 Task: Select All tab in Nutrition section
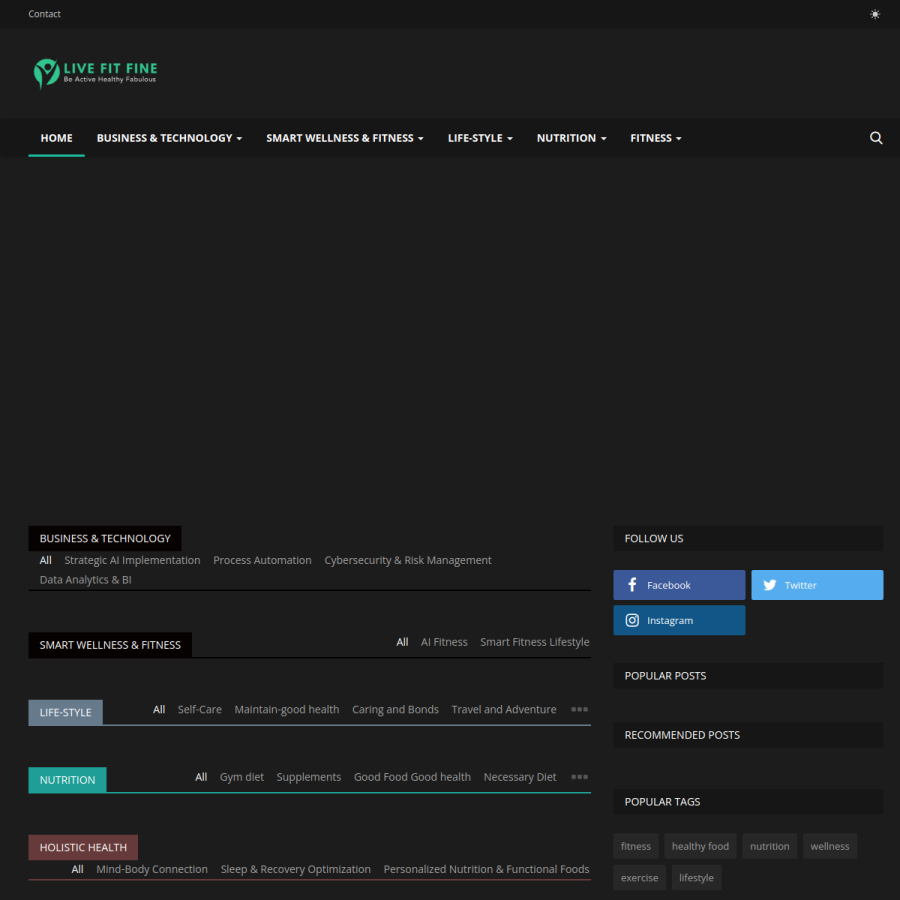[201, 777]
